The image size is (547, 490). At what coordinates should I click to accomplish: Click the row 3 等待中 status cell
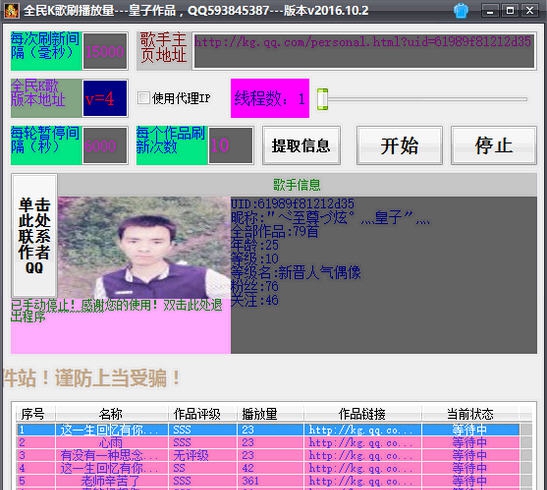pos(470,455)
